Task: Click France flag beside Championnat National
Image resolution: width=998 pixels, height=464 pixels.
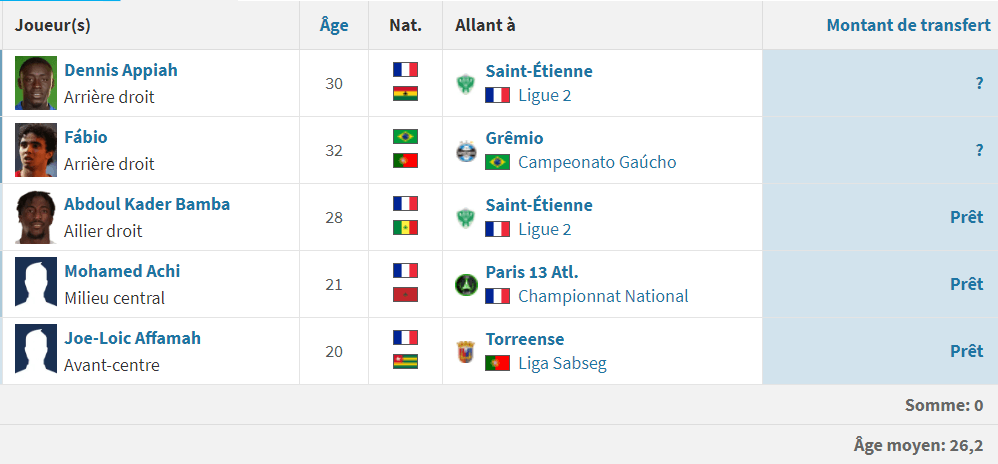Action: (497, 296)
